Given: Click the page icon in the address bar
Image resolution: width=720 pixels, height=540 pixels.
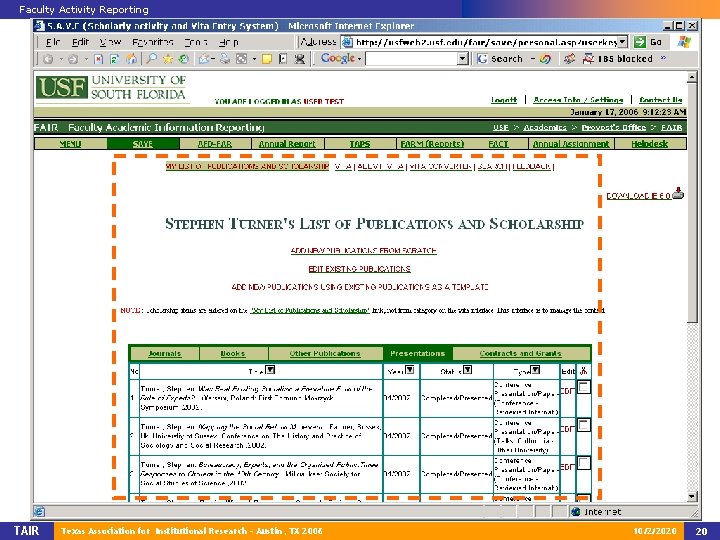Looking at the screenshot, I should point(348,42).
